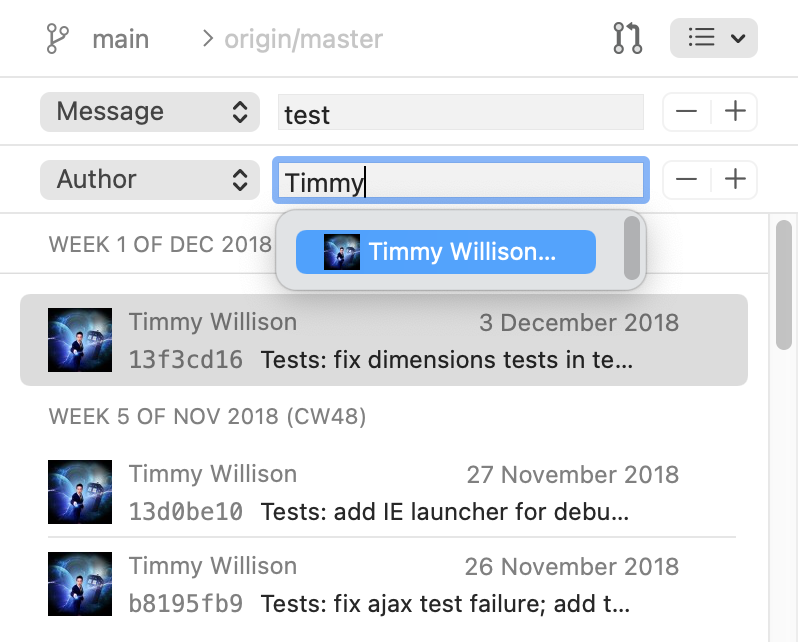Click the branch icon beside main

tap(56, 40)
